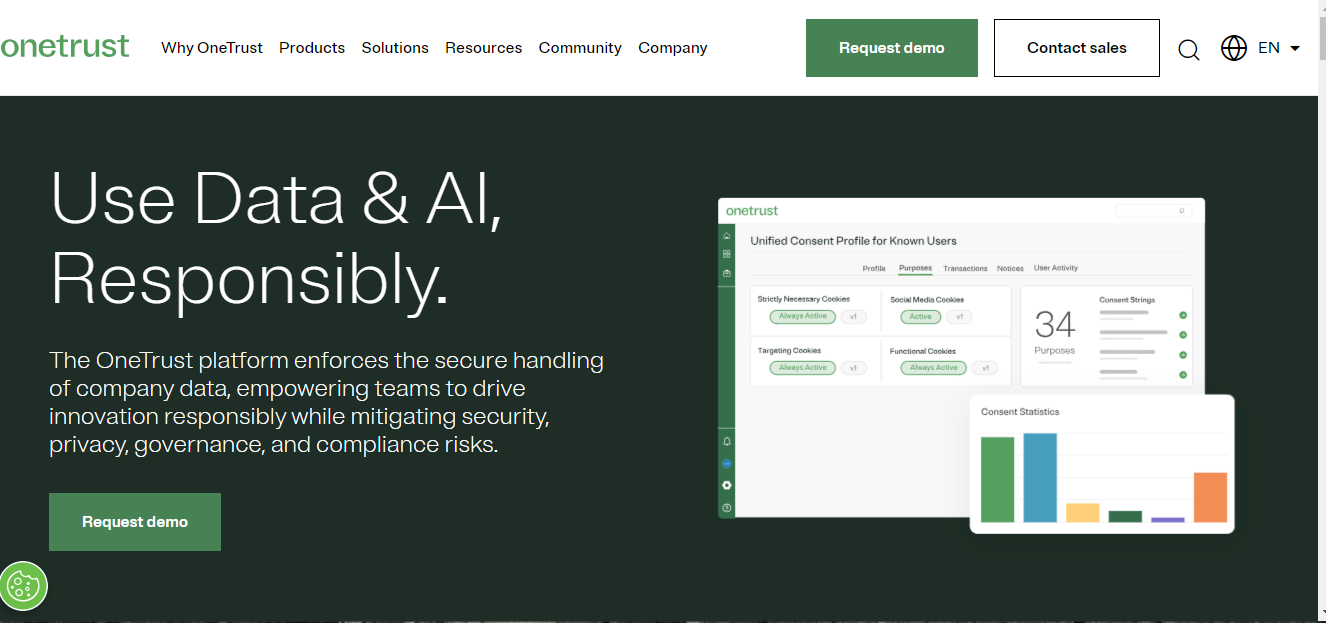
Task: Click the OneTrust logo in the header
Action: coord(65,46)
